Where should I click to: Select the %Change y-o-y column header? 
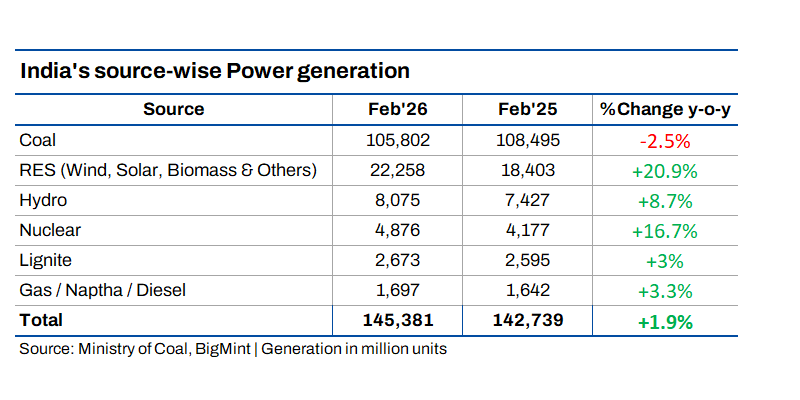coord(665,109)
